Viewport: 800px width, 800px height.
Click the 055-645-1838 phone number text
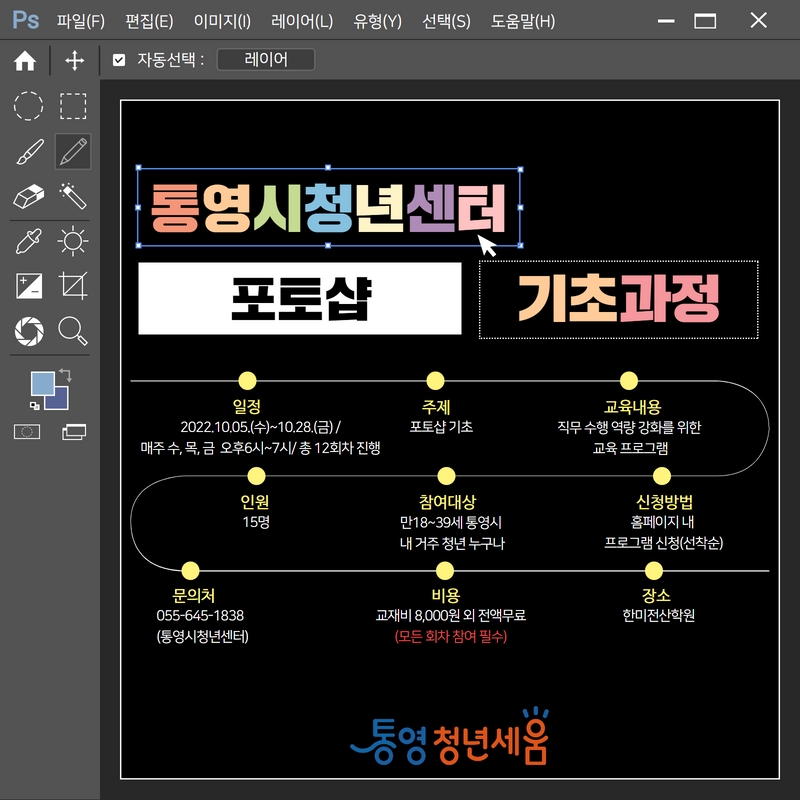pos(200,615)
